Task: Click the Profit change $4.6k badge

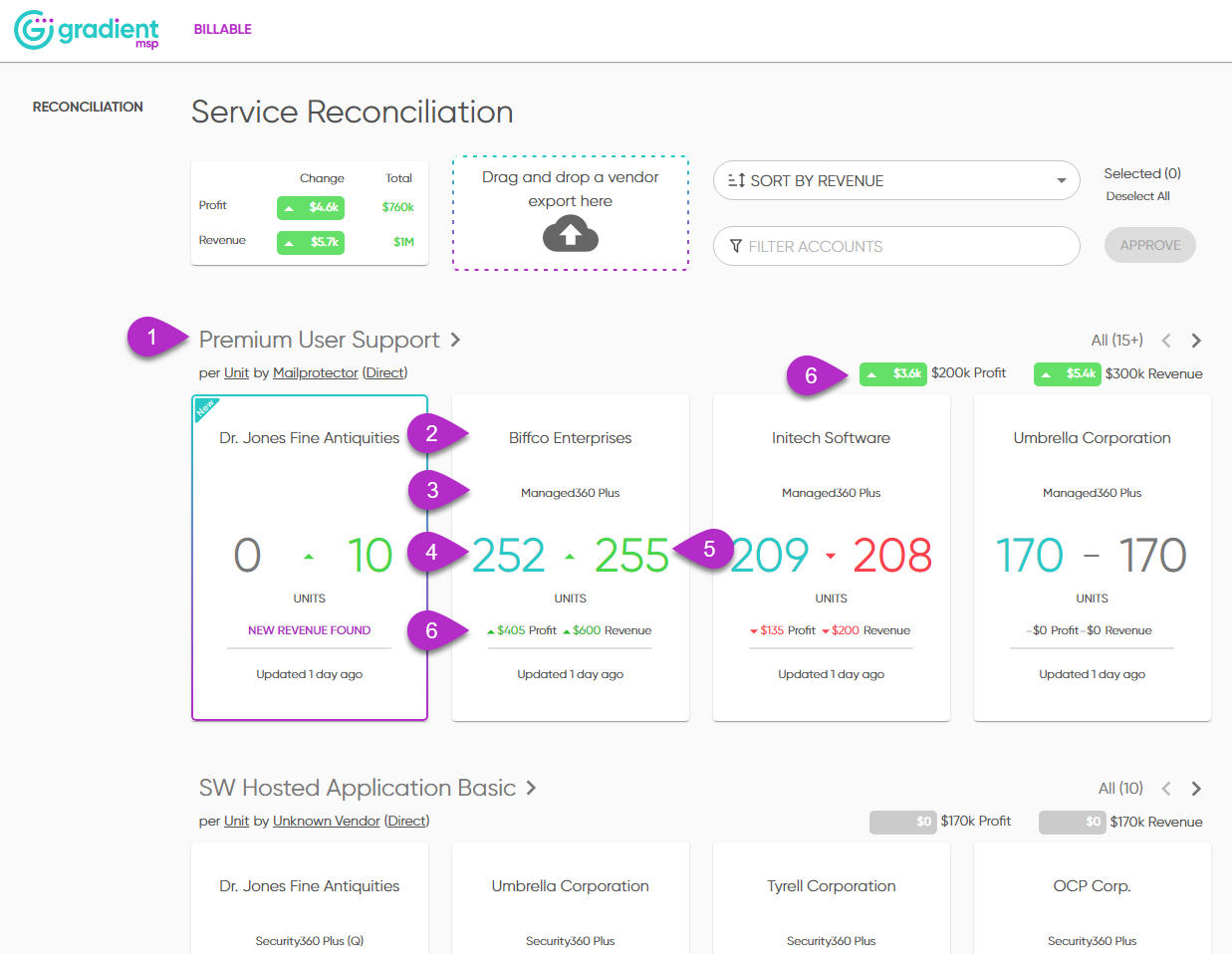Action: click(311, 207)
